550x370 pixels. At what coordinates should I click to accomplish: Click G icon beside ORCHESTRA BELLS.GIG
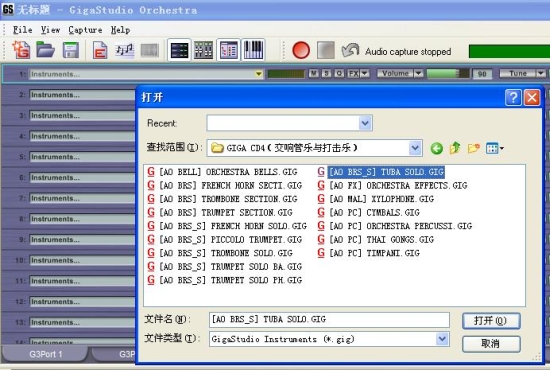click(151, 172)
